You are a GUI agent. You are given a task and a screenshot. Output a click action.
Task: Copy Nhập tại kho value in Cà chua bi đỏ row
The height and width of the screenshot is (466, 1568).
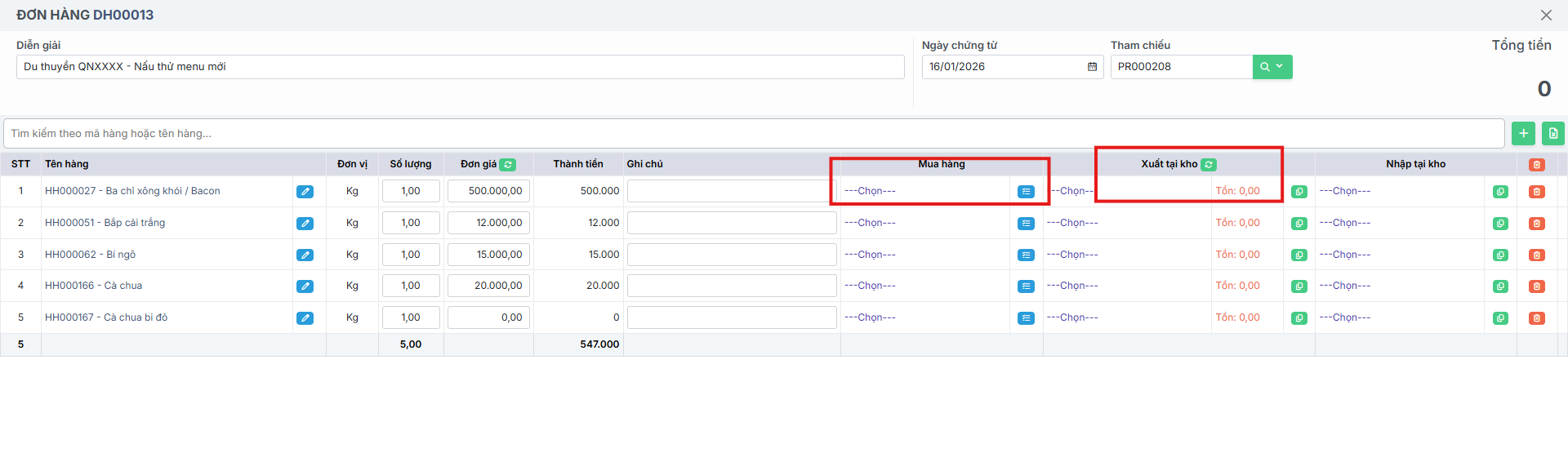(1500, 318)
